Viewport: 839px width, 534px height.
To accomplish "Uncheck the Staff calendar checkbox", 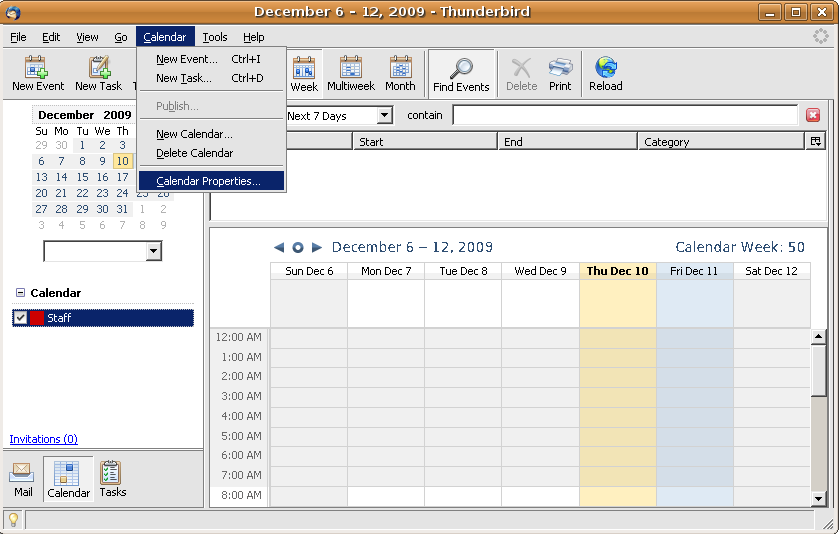I will (20, 318).
